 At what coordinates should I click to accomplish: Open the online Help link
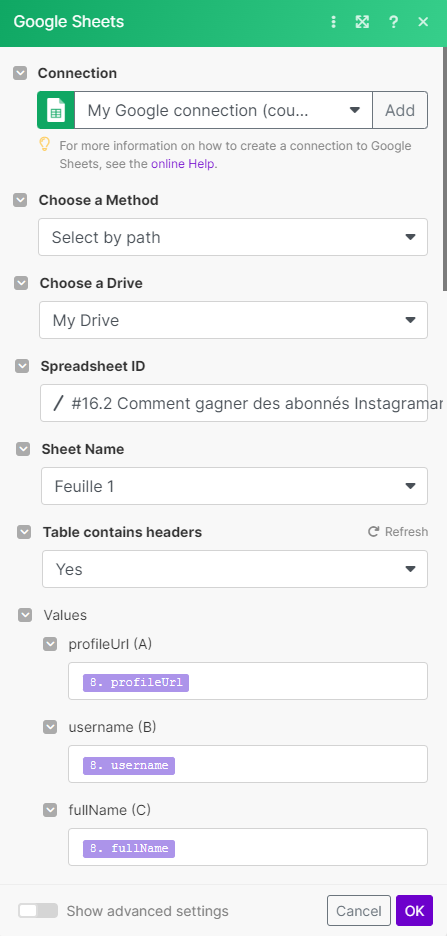click(184, 164)
